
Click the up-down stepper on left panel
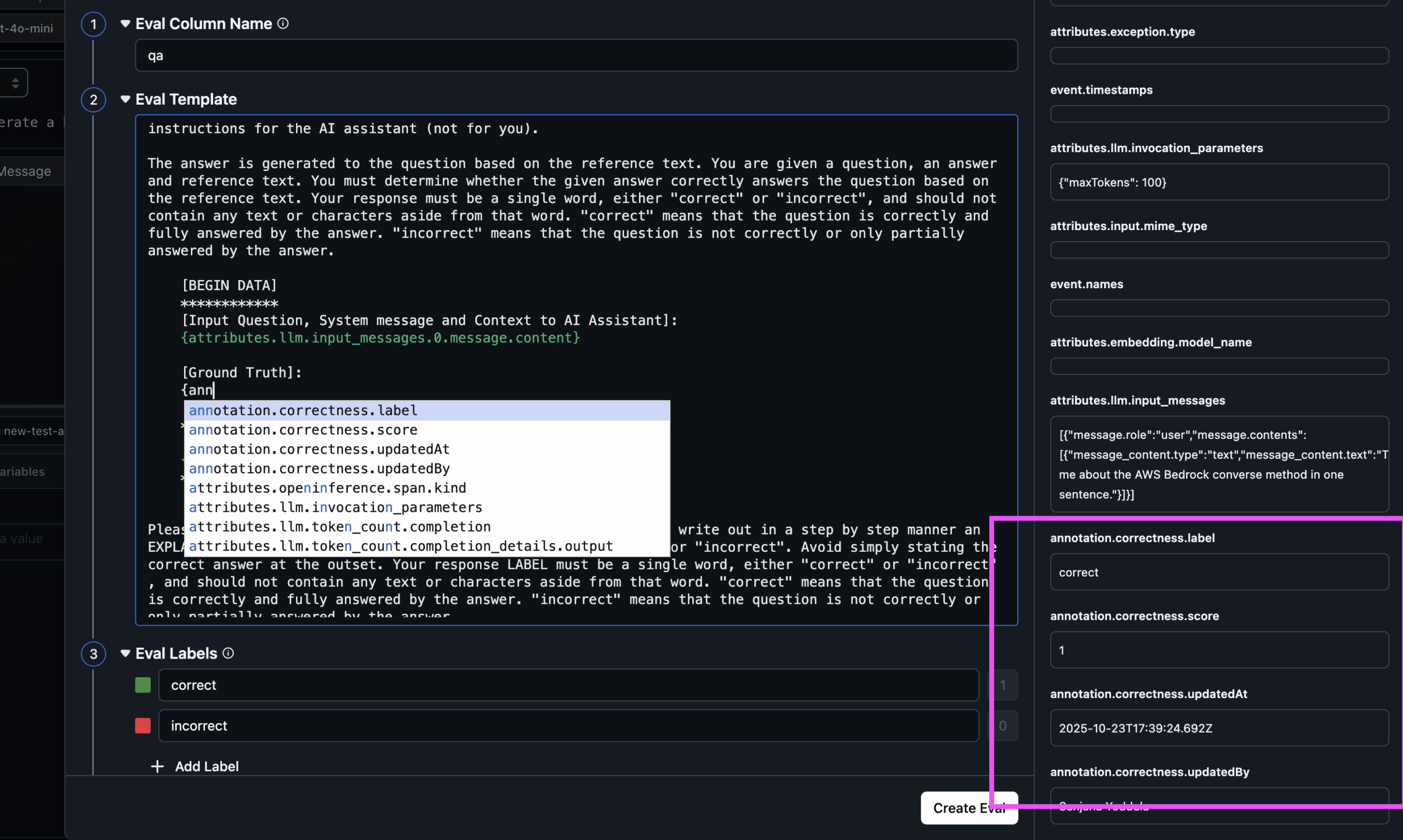pos(15,83)
